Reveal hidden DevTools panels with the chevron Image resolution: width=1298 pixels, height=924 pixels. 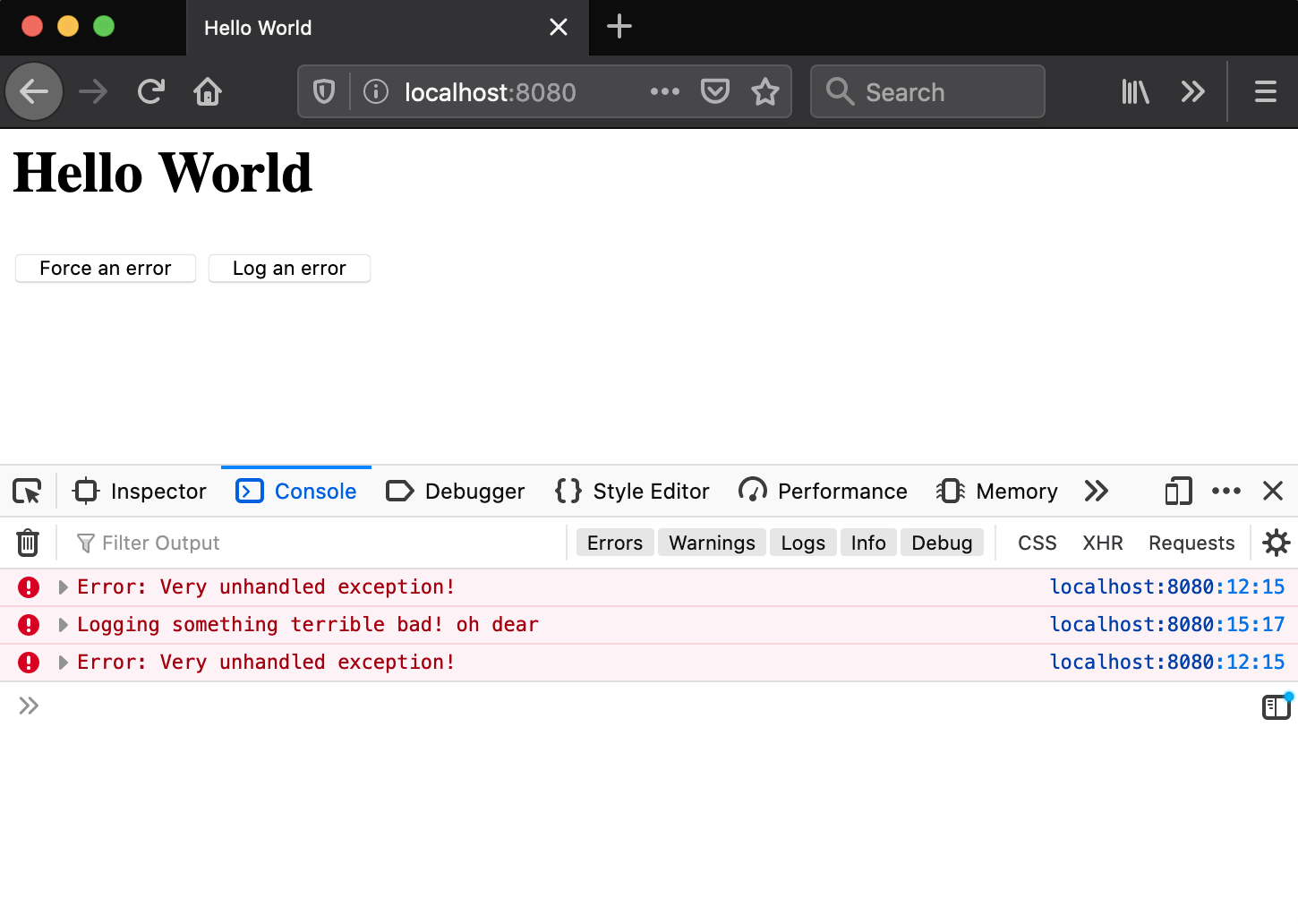[x=1096, y=491]
